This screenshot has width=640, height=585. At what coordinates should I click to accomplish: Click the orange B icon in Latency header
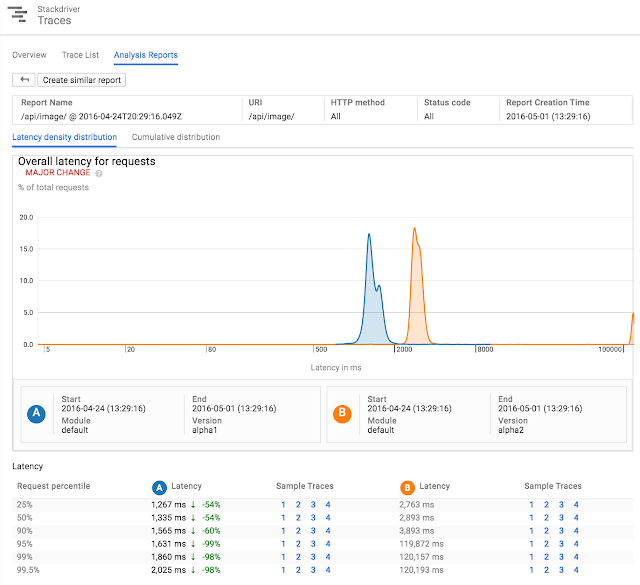407,487
